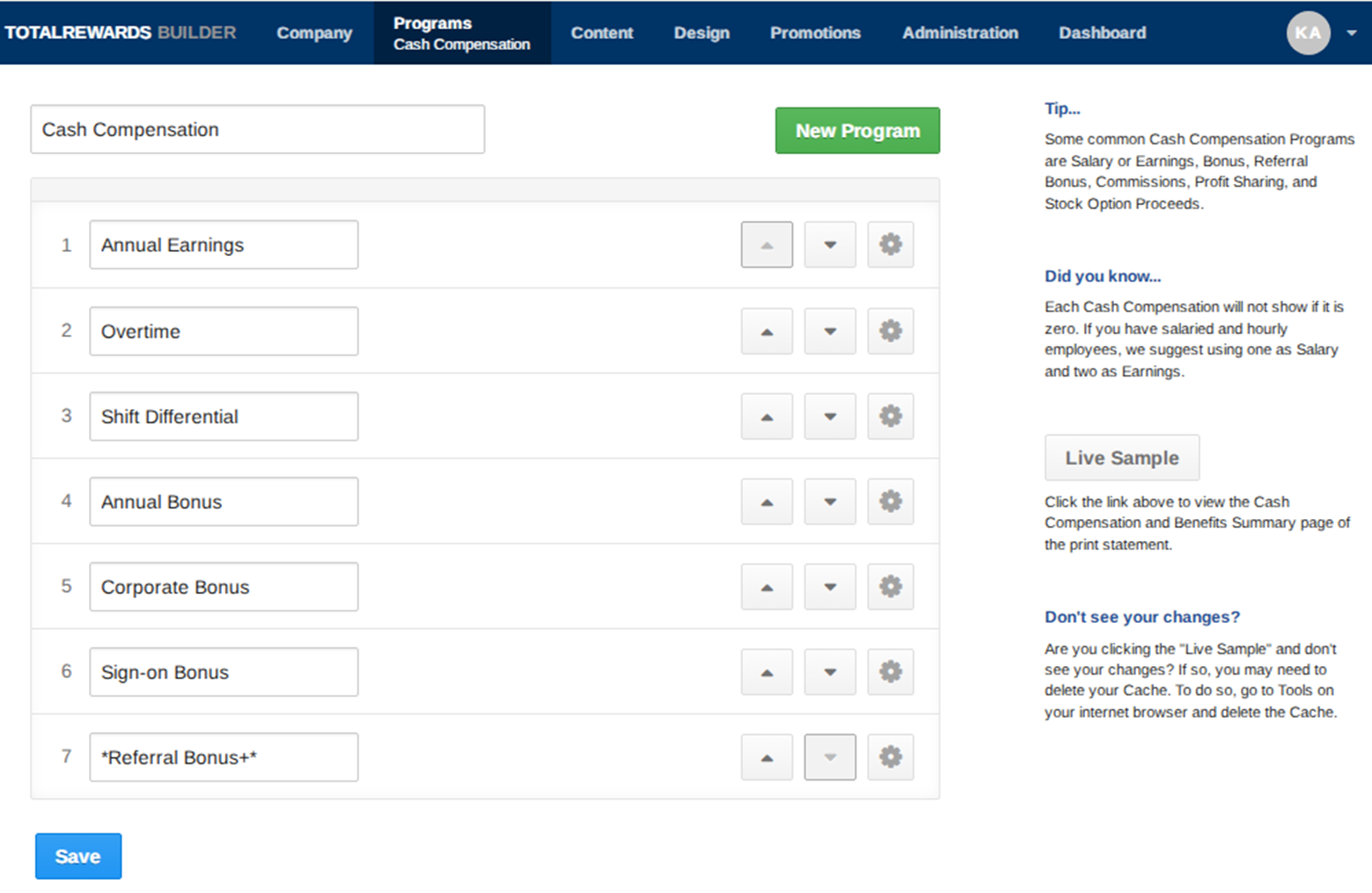The height and width of the screenshot is (893, 1372).
Task: Edit the Annual Earnings name field
Action: tap(224, 245)
